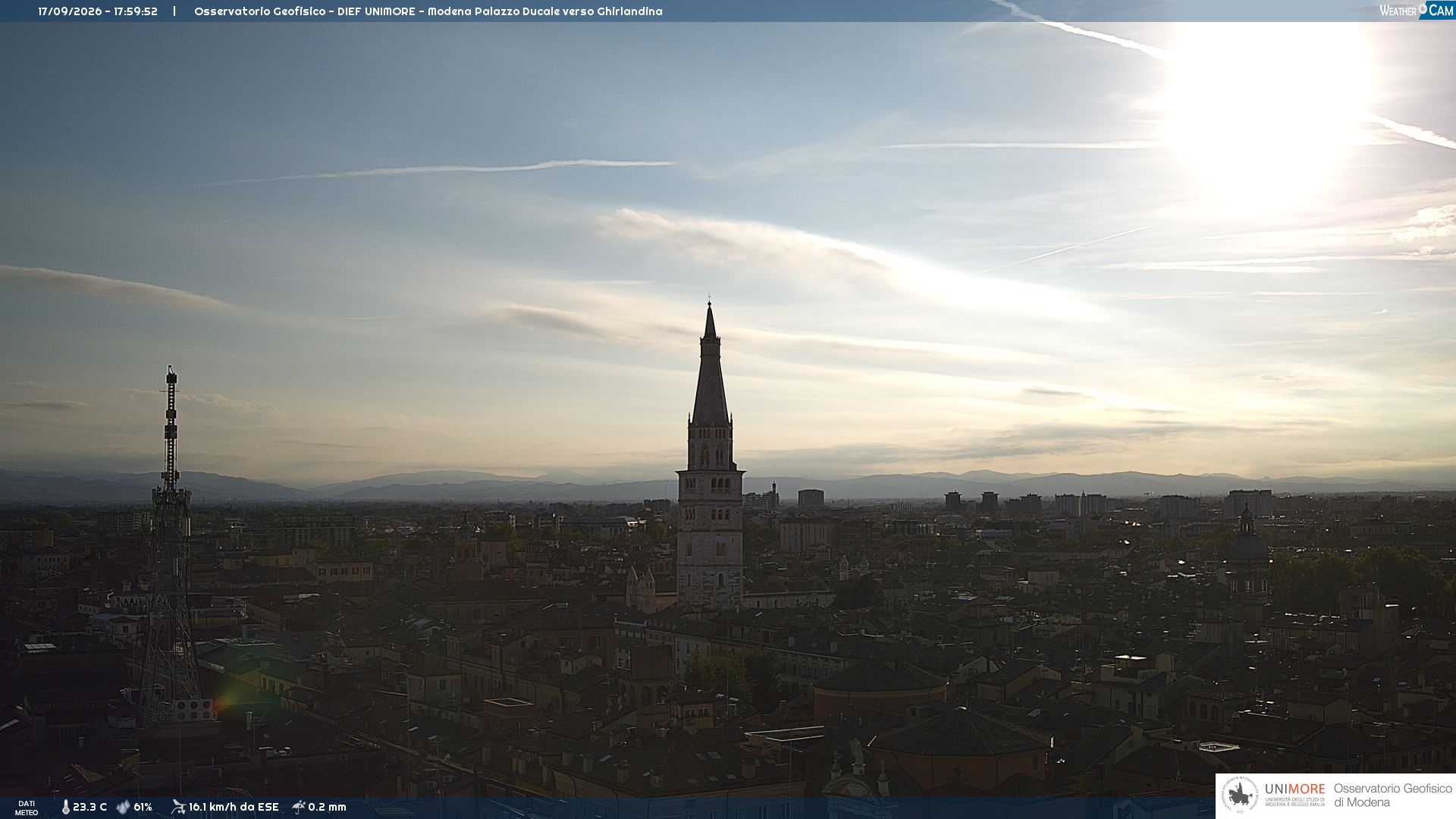Click the 23.3 C temperature reading
Image resolution: width=1456 pixels, height=819 pixels.
(x=90, y=808)
